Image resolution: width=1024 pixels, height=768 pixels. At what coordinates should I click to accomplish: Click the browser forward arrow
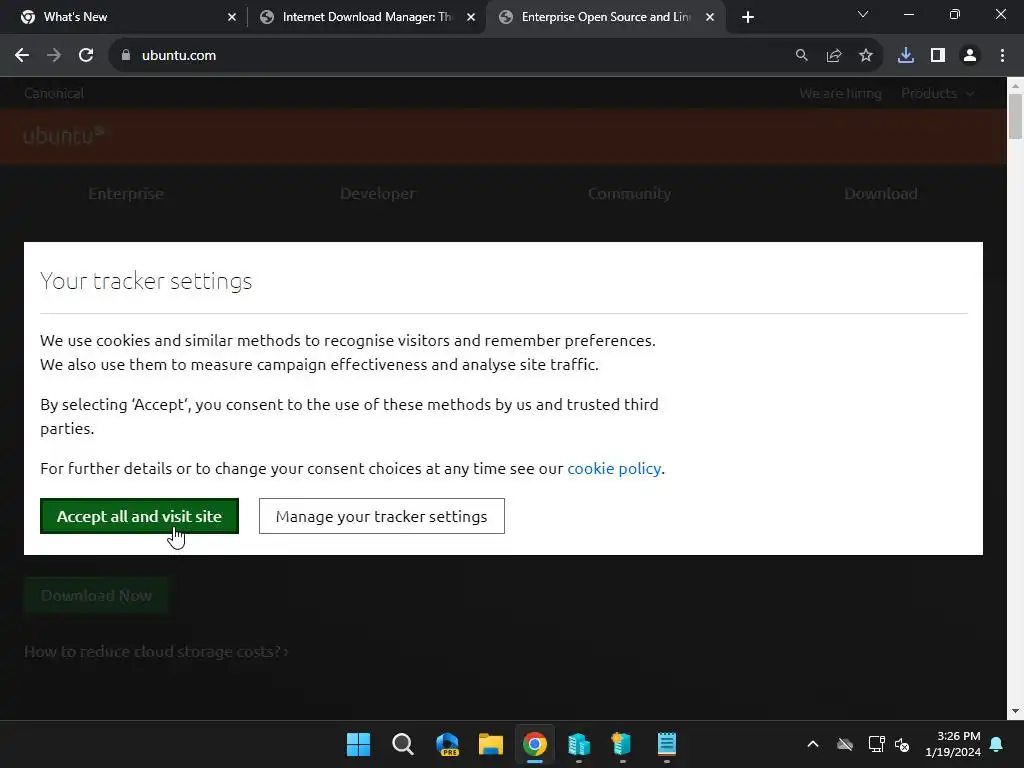(x=54, y=56)
